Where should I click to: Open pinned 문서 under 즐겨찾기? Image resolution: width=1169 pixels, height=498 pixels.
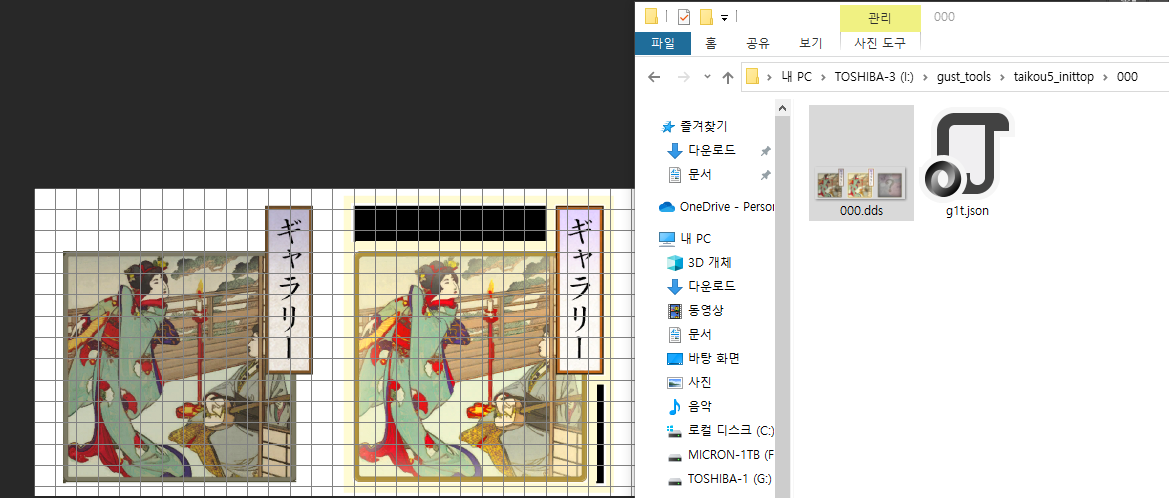[699, 174]
